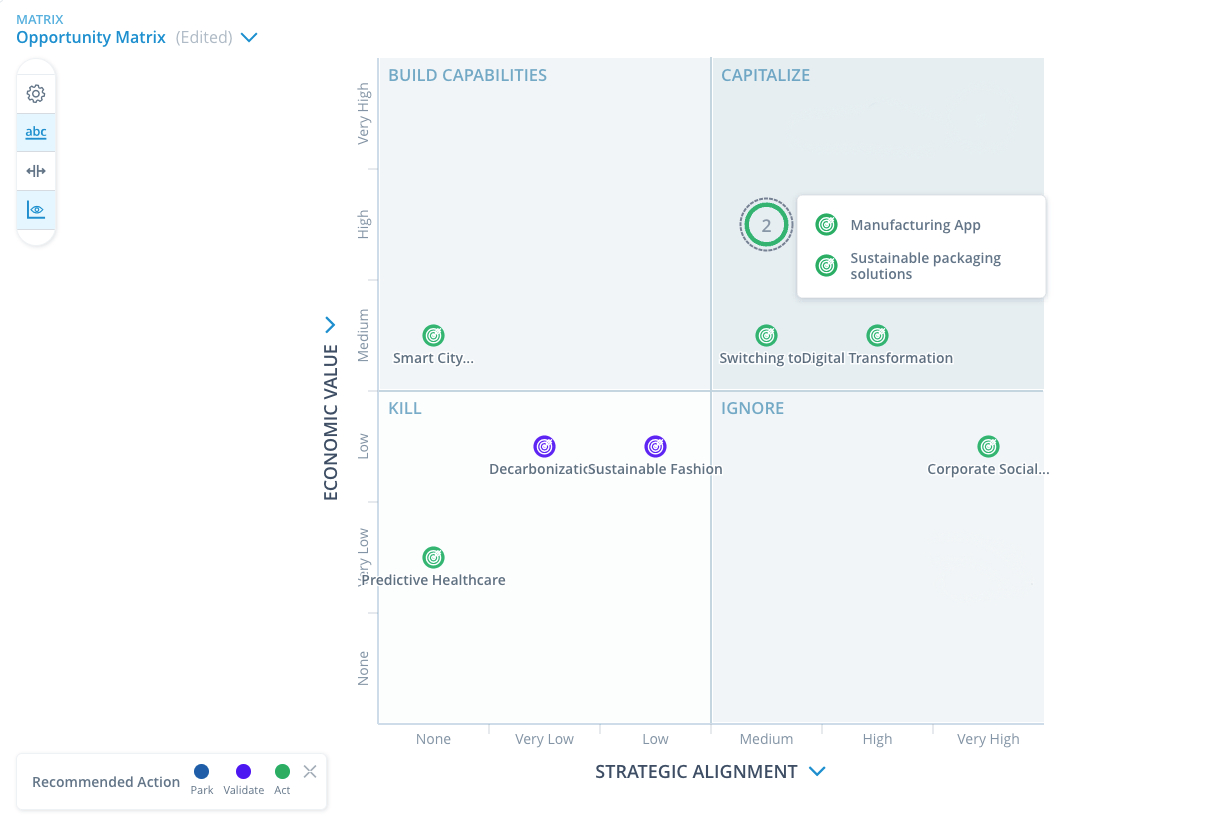Click the Digital Transformation opportunity bubble

(x=877, y=335)
